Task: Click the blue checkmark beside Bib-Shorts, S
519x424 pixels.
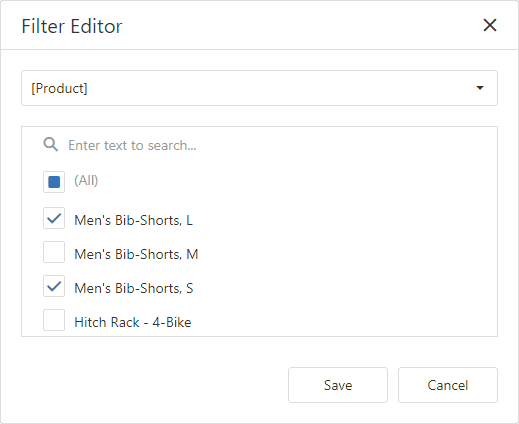Action: pyautogui.click(x=54, y=286)
